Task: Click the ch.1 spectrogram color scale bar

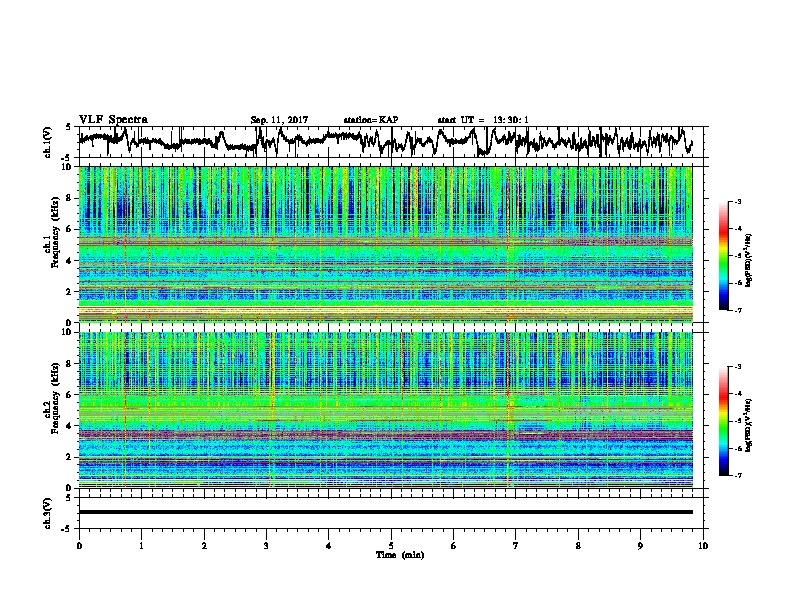Action: point(723,256)
